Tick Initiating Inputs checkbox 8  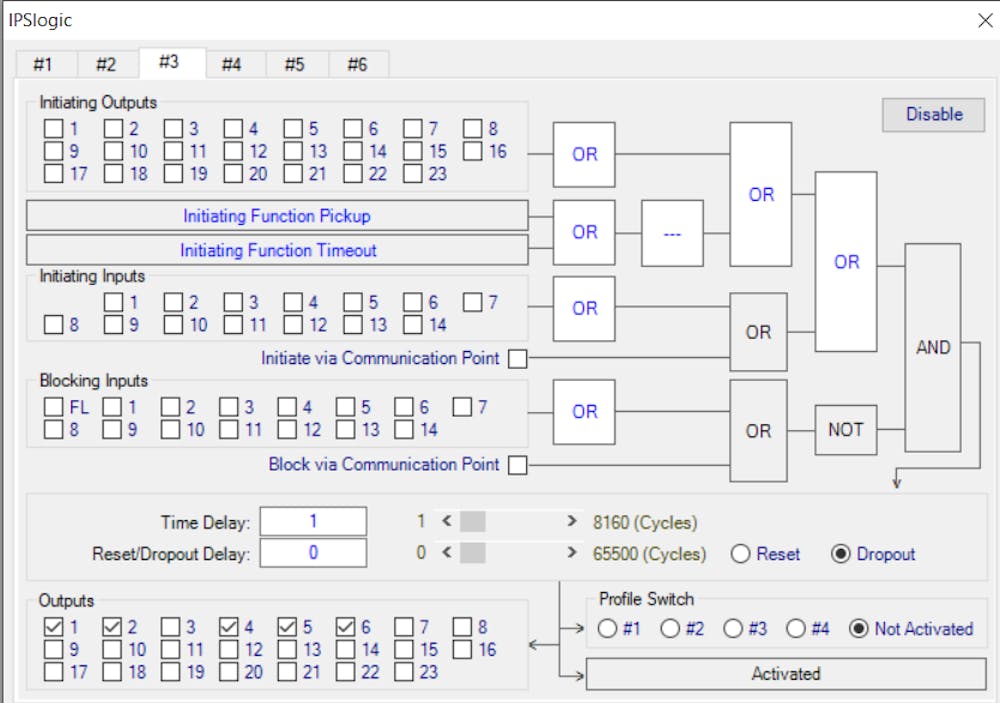pos(54,325)
